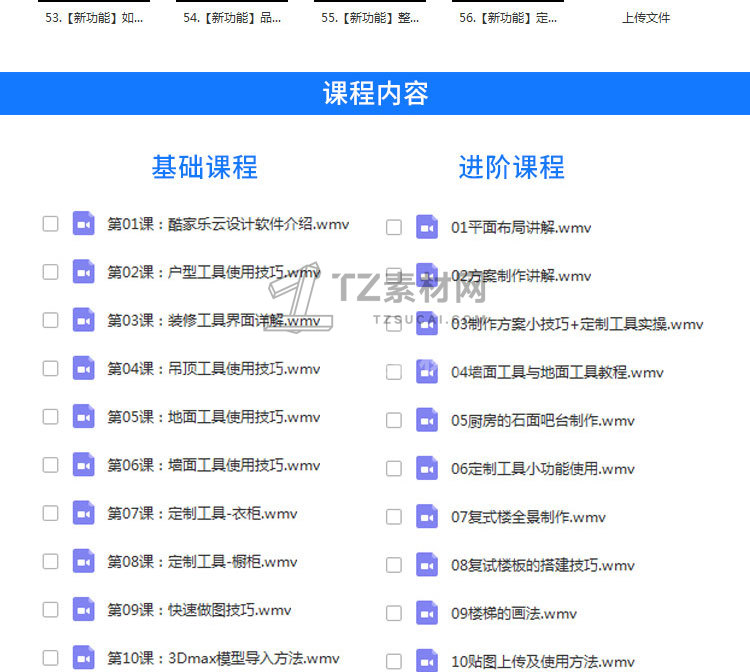Viewport: 750px width, 672px height.
Task: Click the video icon for 第02课 户型工具使用技巧
Action: pos(84,272)
